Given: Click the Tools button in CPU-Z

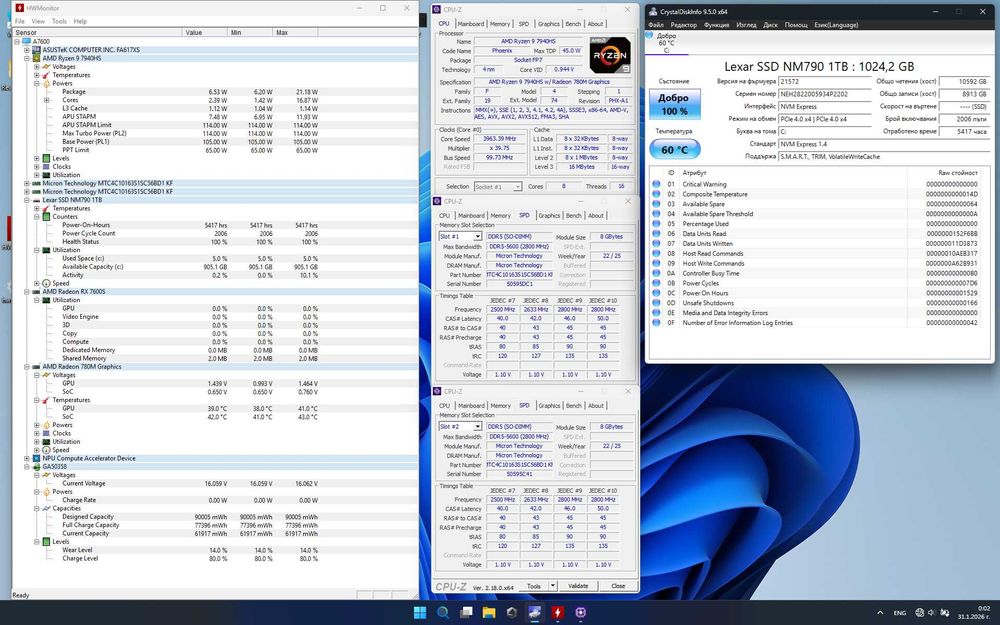Looking at the screenshot, I should click(534, 585).
